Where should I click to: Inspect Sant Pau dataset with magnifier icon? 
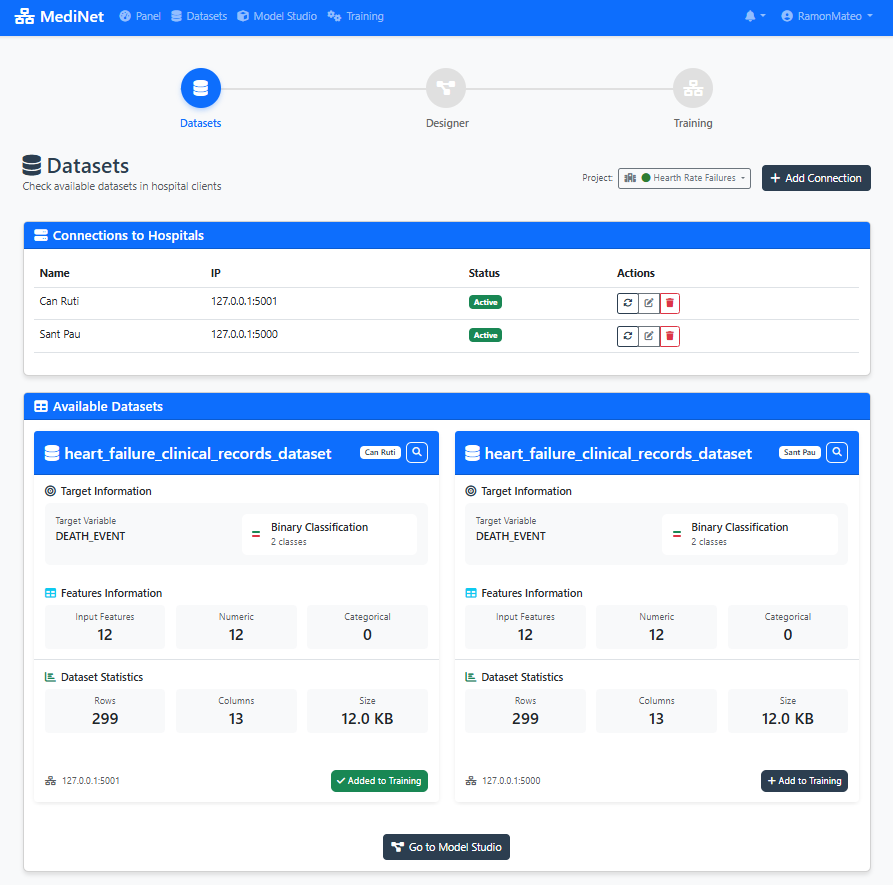tap(838, 453)
